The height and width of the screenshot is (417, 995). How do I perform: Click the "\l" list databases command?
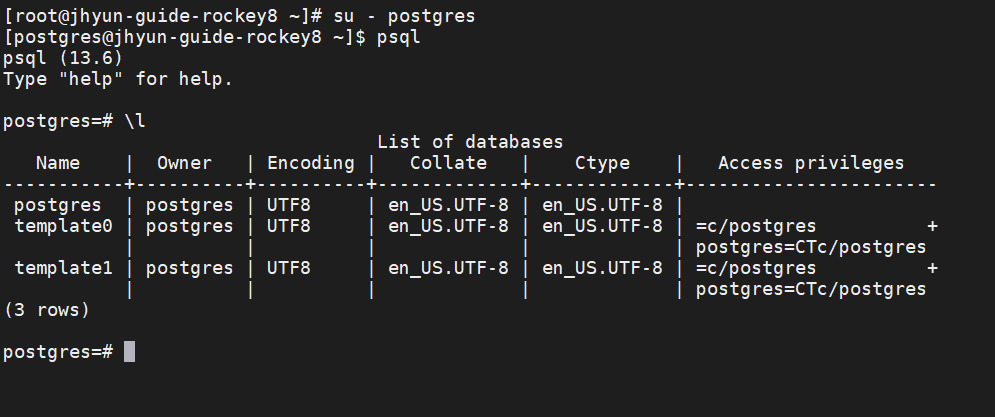(135, 121)
